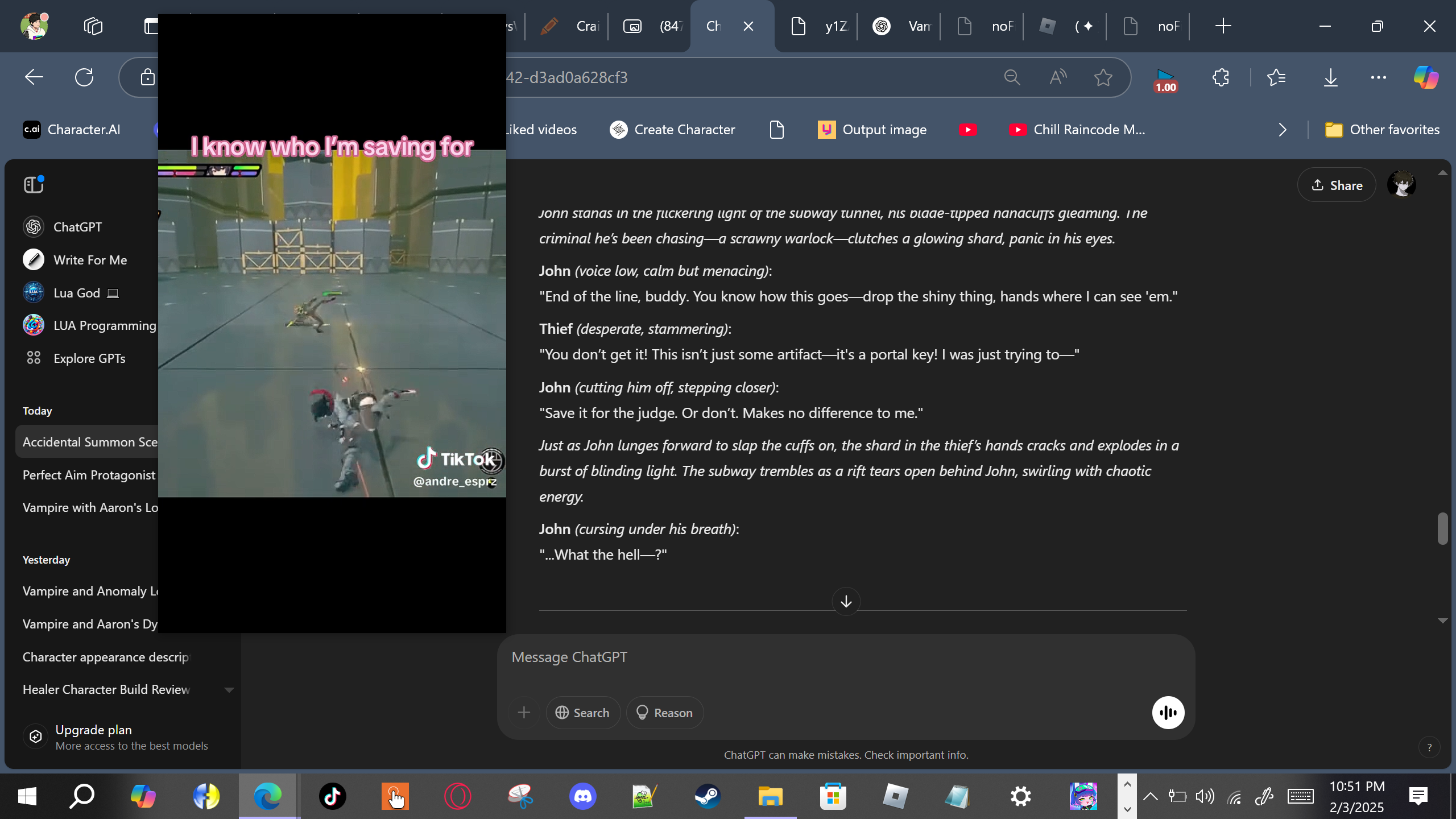Open the Healer Character Build Review chat

point(106,689)
